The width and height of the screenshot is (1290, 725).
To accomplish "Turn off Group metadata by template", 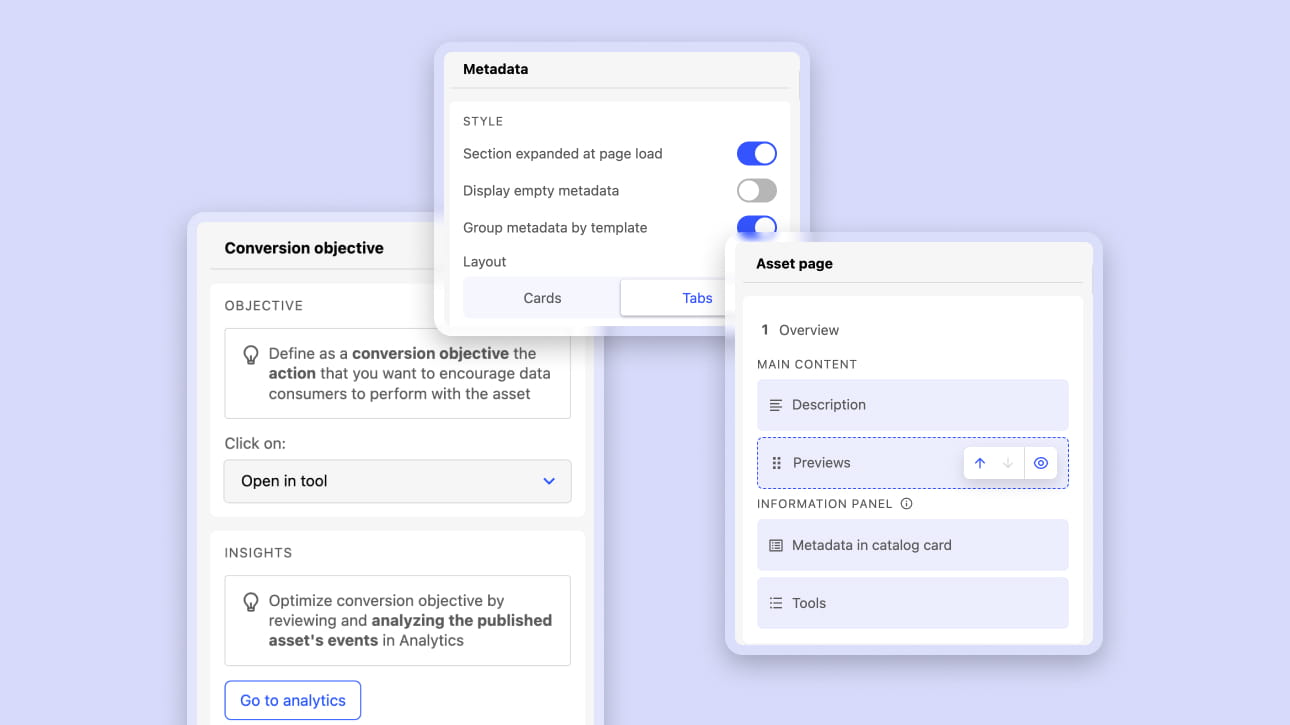I will (x=756, y=226).
